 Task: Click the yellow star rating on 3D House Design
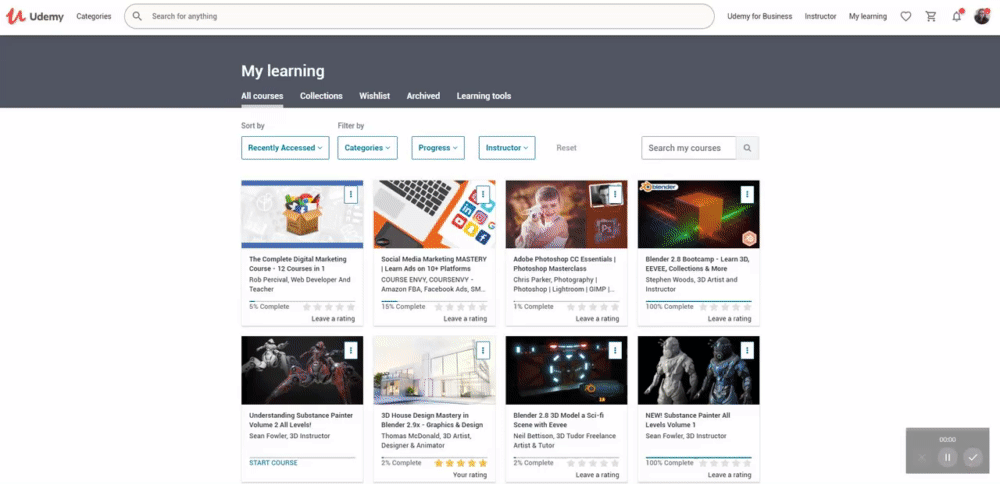(460, 463)
